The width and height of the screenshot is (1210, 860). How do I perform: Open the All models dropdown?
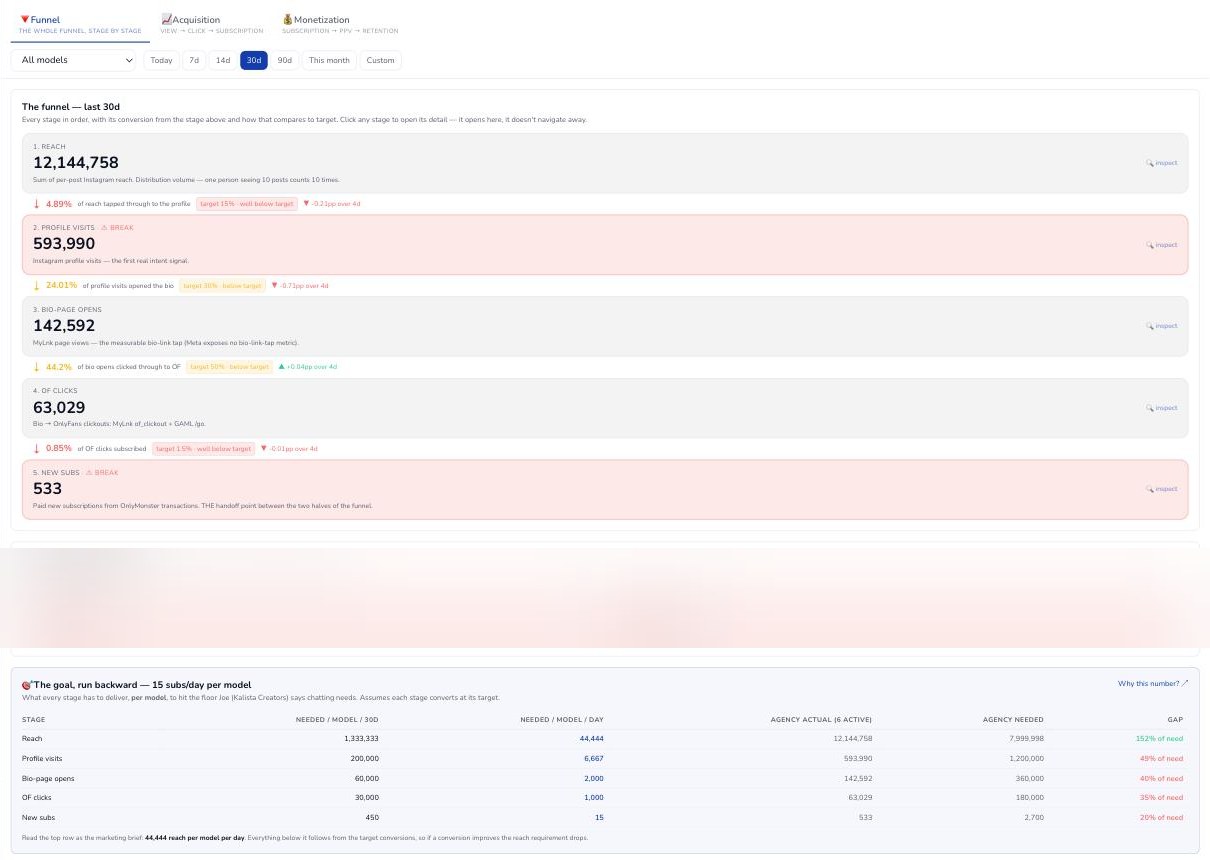(x=76, y=60)
